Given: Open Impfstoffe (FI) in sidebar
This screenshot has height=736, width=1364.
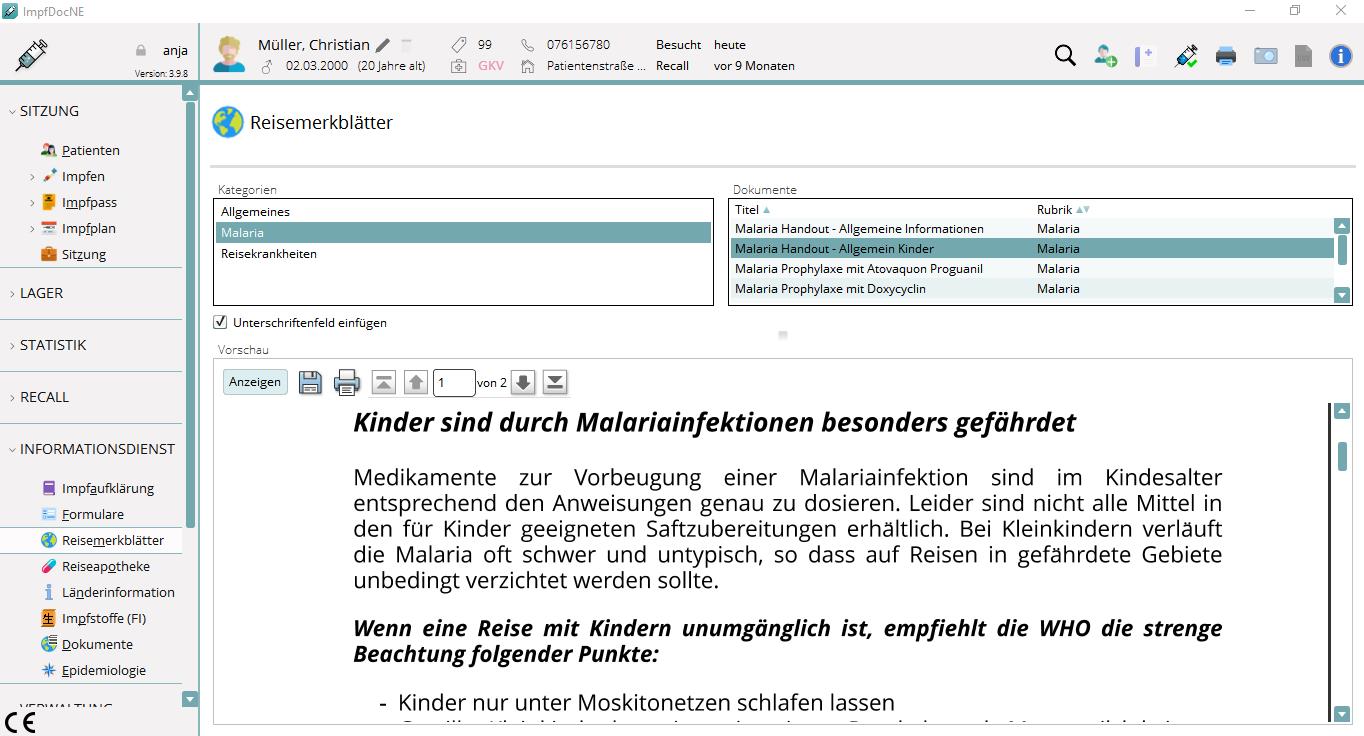Looking at the screenshot, I should pyautogui.click(x=104, y=618).
